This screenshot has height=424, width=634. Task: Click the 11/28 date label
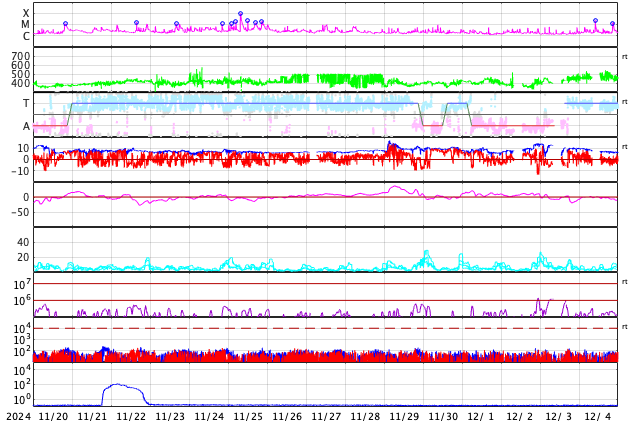click(365, 417)
